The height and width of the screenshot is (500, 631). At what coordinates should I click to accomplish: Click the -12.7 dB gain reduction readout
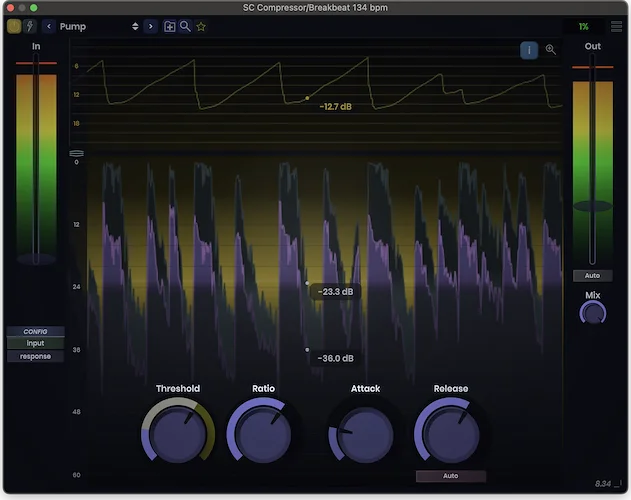tap(335, 107)
